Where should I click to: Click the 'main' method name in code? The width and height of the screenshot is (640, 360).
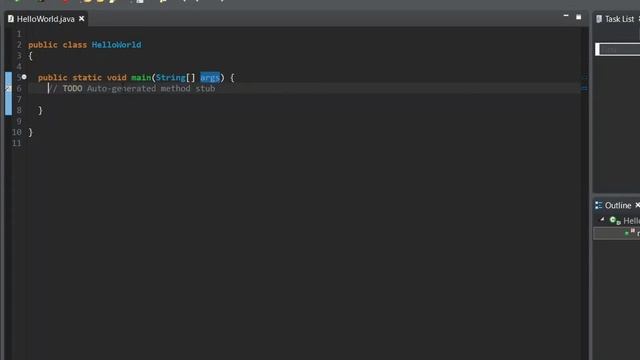click(x=141, y=77)
